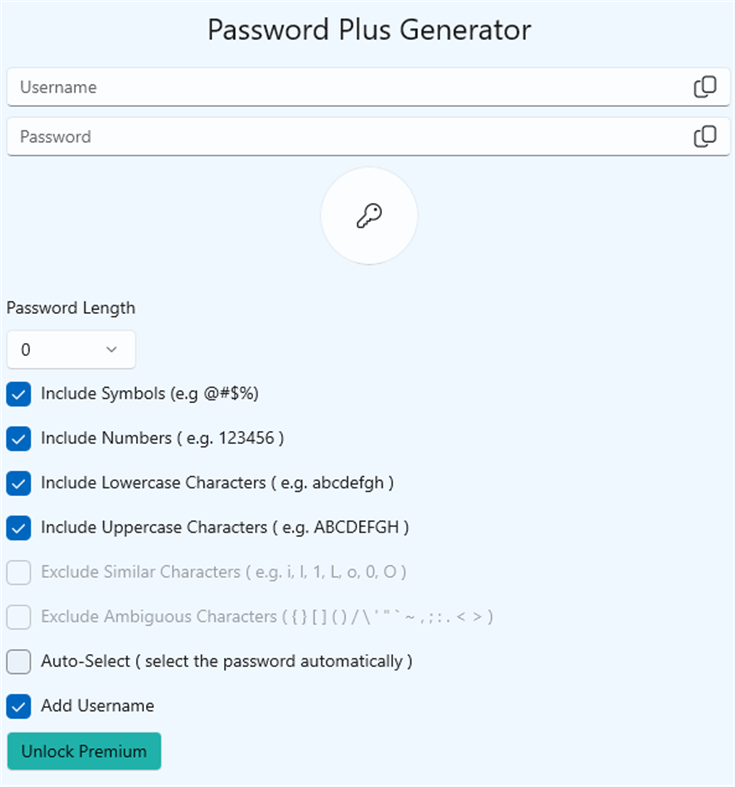Click the key icon to generate password
Image resolution: width=735 pixels, height=787 pixels.
pos(369,216)
